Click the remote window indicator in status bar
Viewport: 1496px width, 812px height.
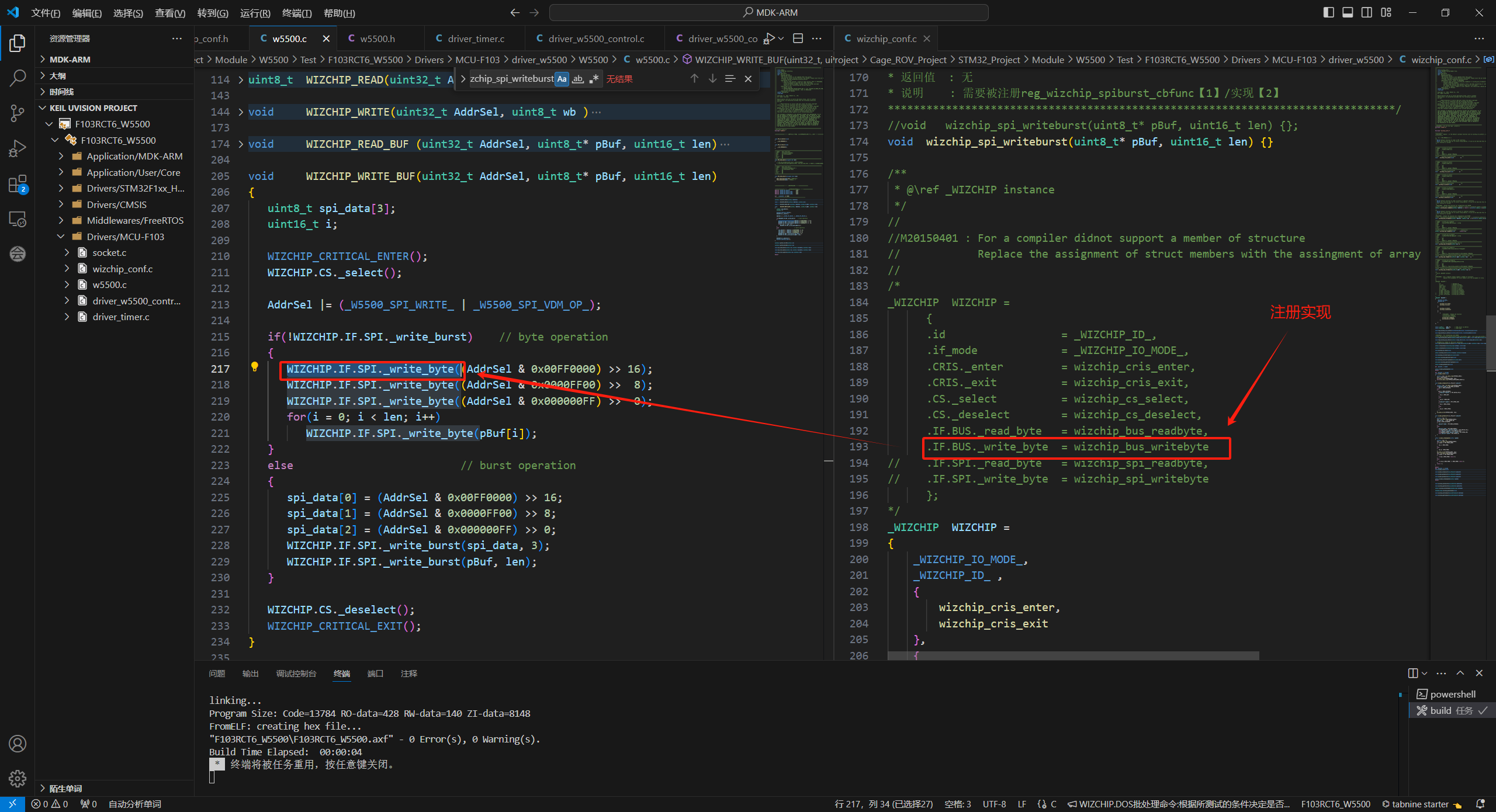click(x=12, y=804)
